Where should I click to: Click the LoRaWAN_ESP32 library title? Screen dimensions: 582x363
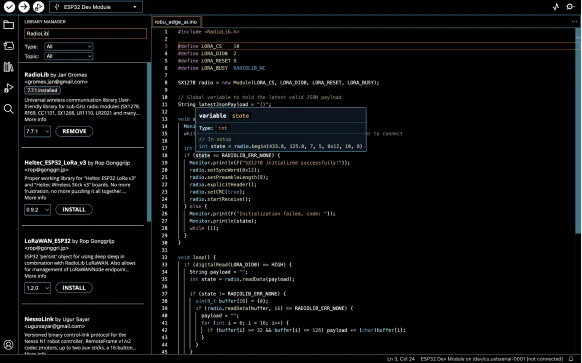click(47, 241)
